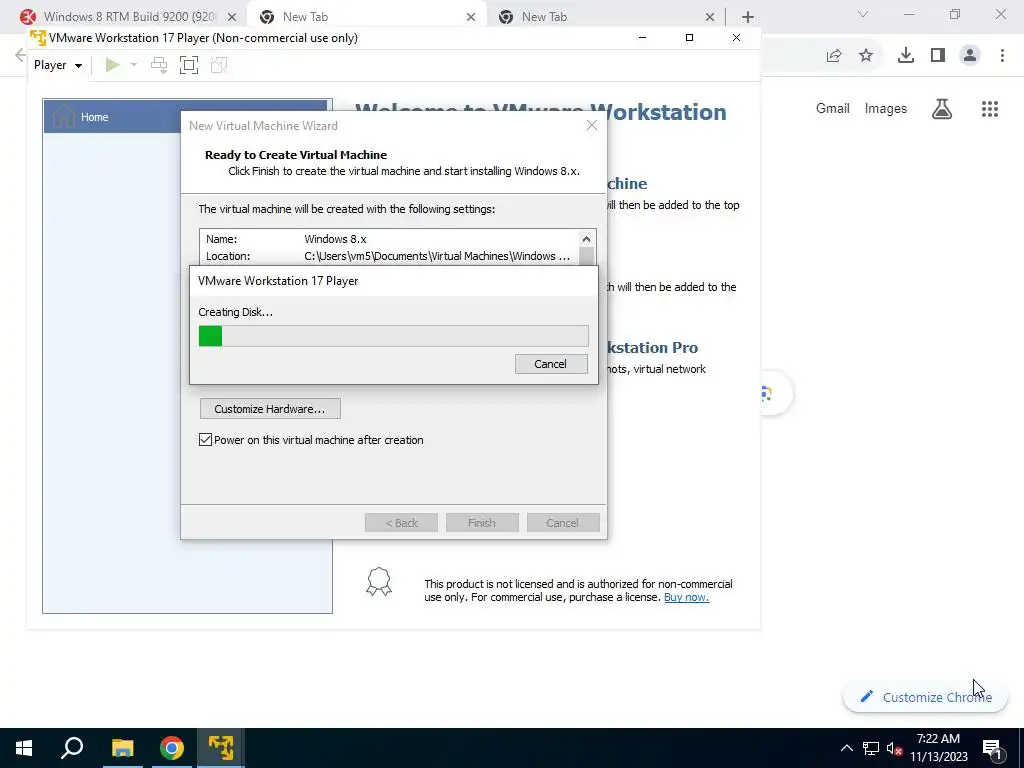Open Customize Hardware settings
This screenshot has height=768, width=1024.
coord(270,409)
